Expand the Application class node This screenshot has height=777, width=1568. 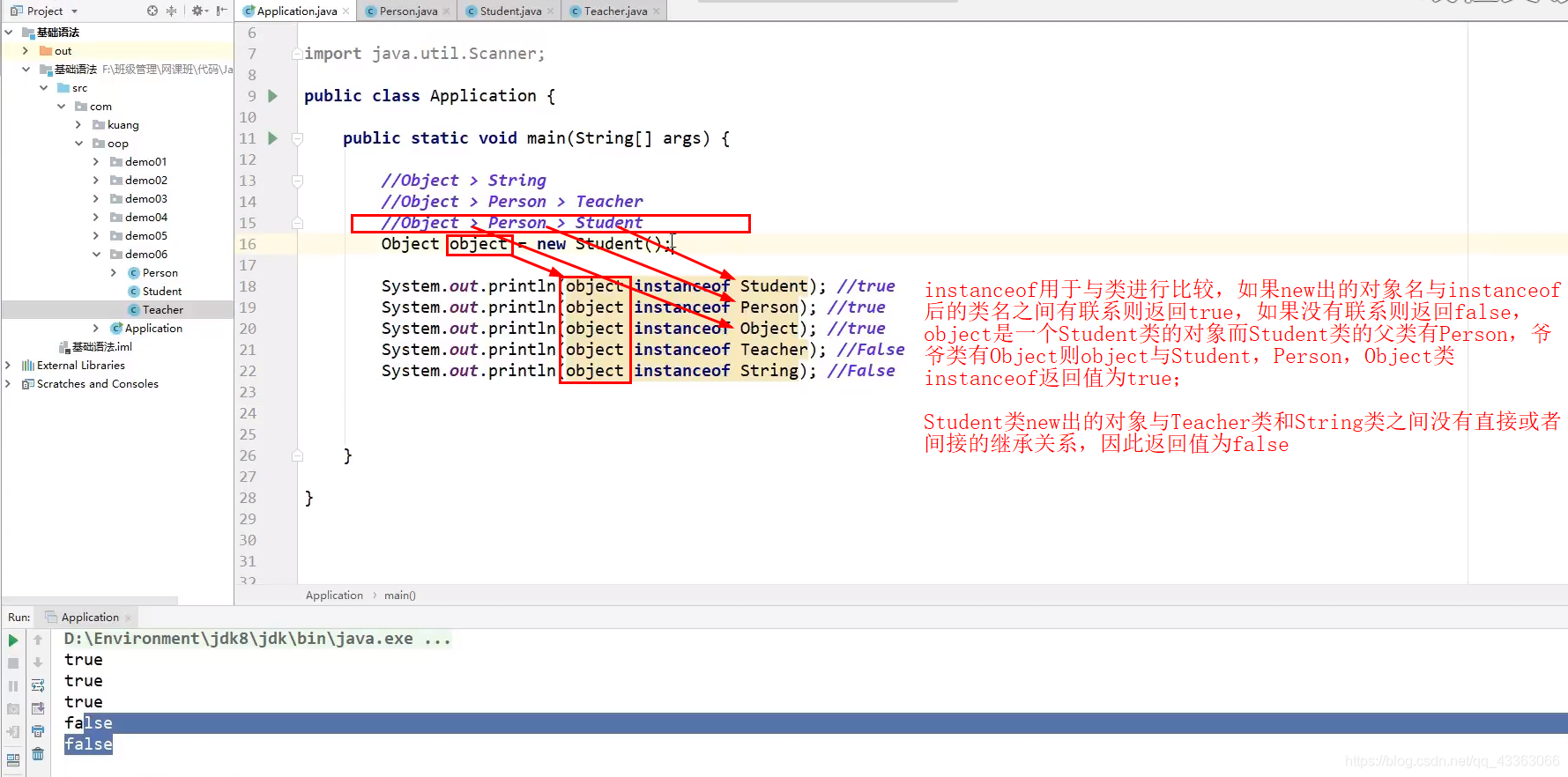[x=96, y=329]
